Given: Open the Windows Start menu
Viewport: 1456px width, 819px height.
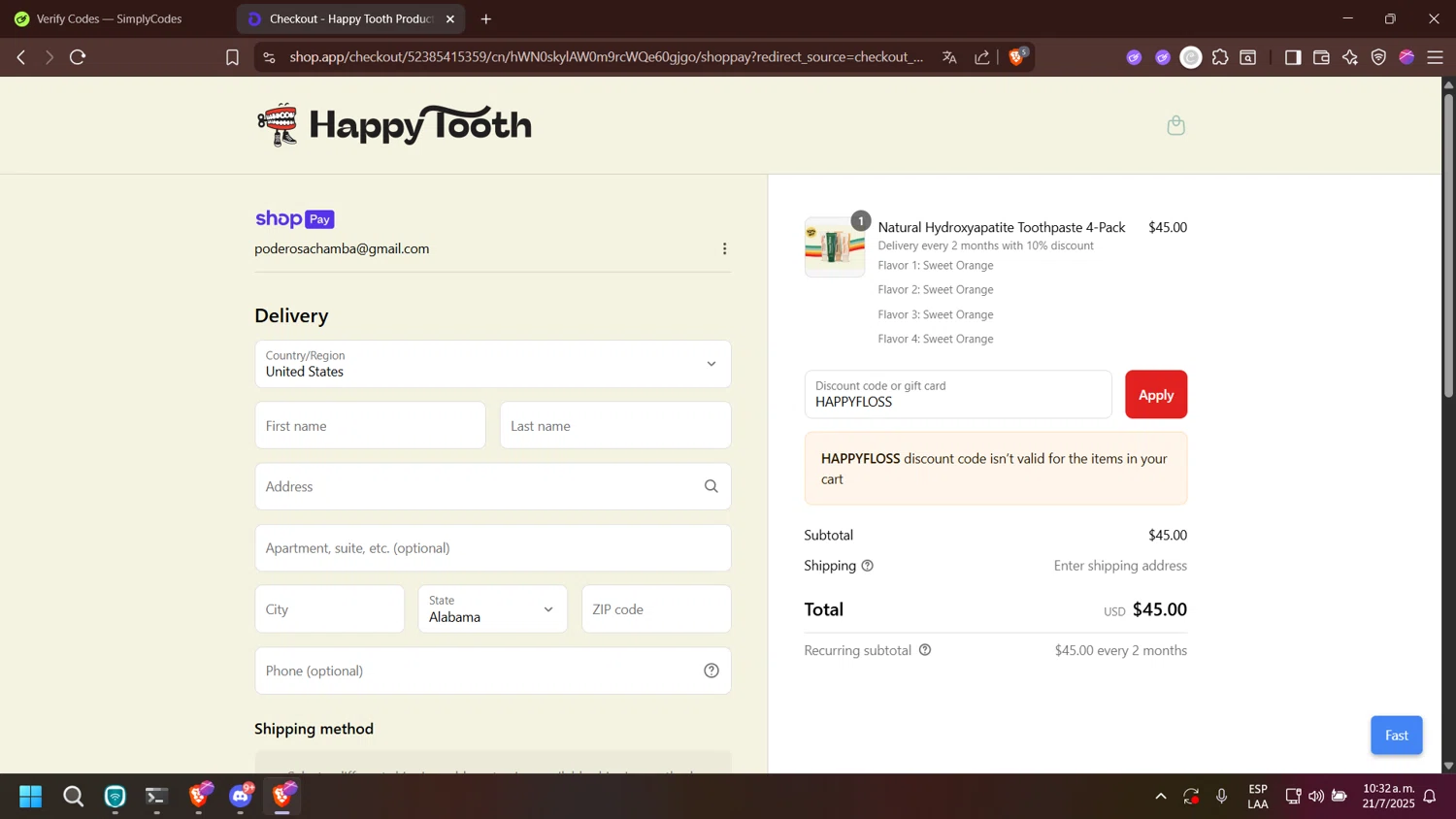Looking at the screenshot, I should pos(31,797).
